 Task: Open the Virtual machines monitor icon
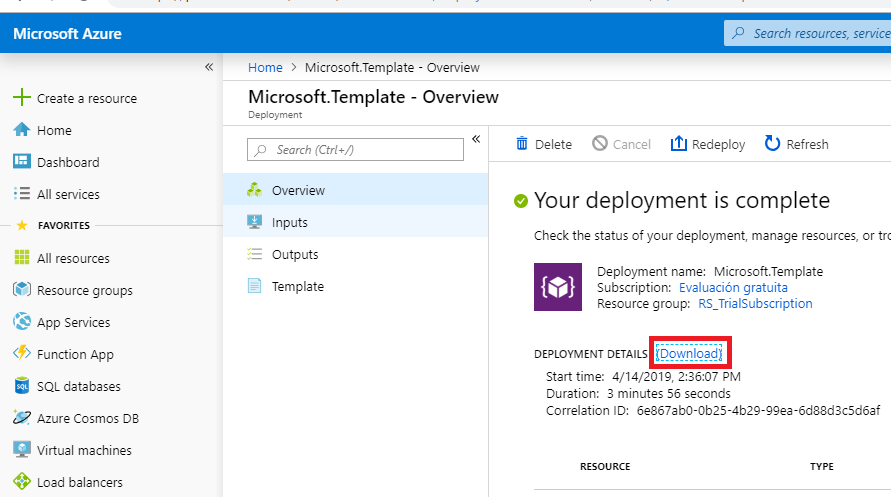pyautogui.click(x=22, y=449)
